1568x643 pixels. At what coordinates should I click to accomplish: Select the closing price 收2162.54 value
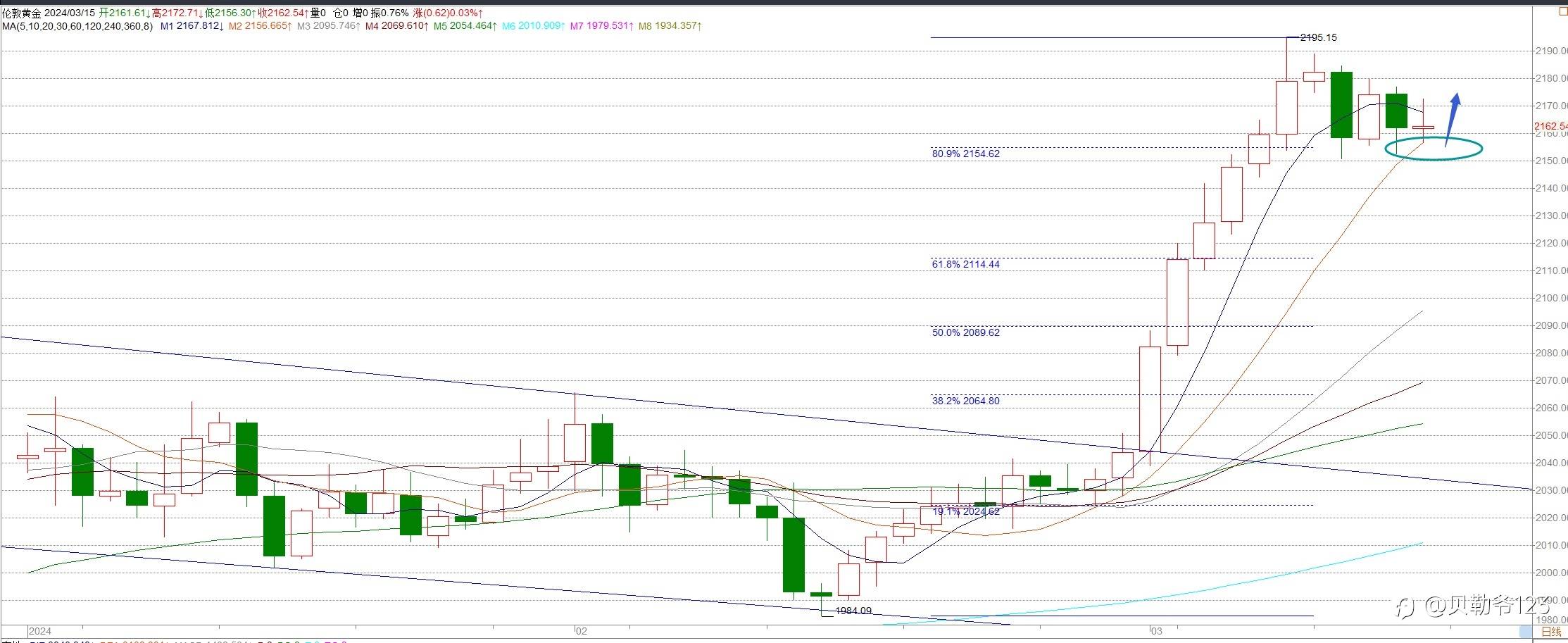coord(283,13)
